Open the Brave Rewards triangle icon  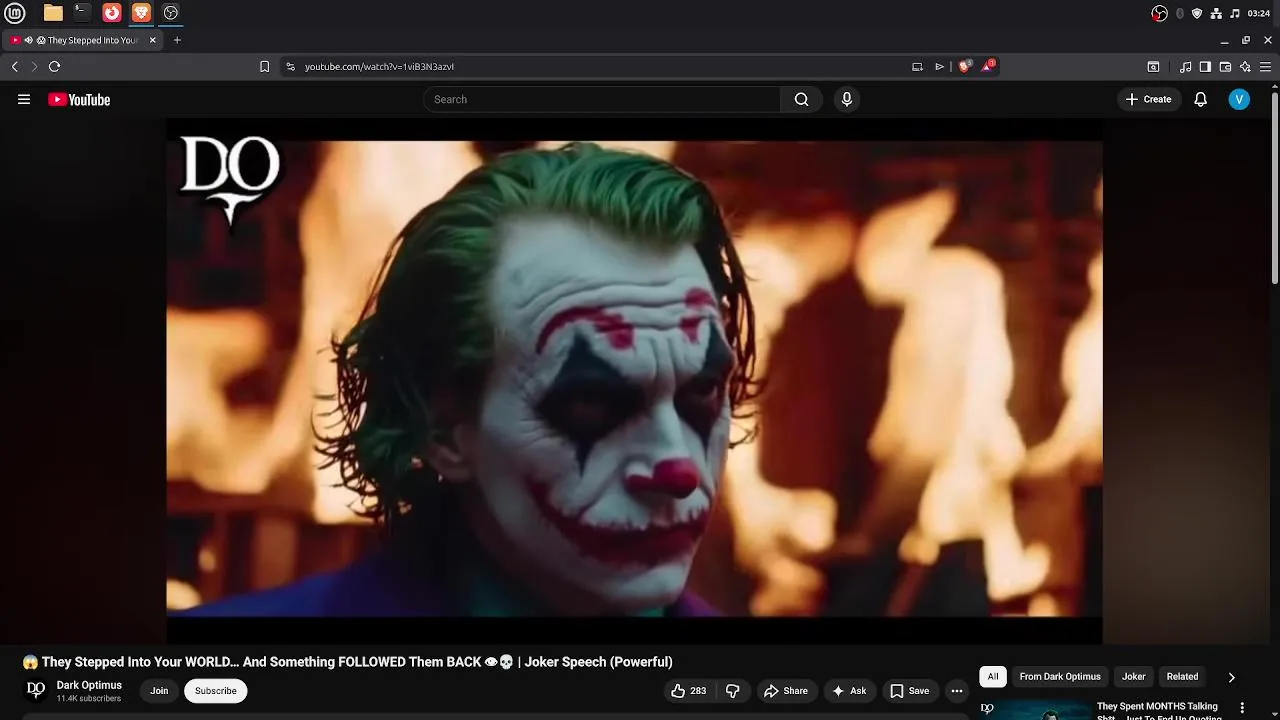pyautogui.click(x=988, y=66)
